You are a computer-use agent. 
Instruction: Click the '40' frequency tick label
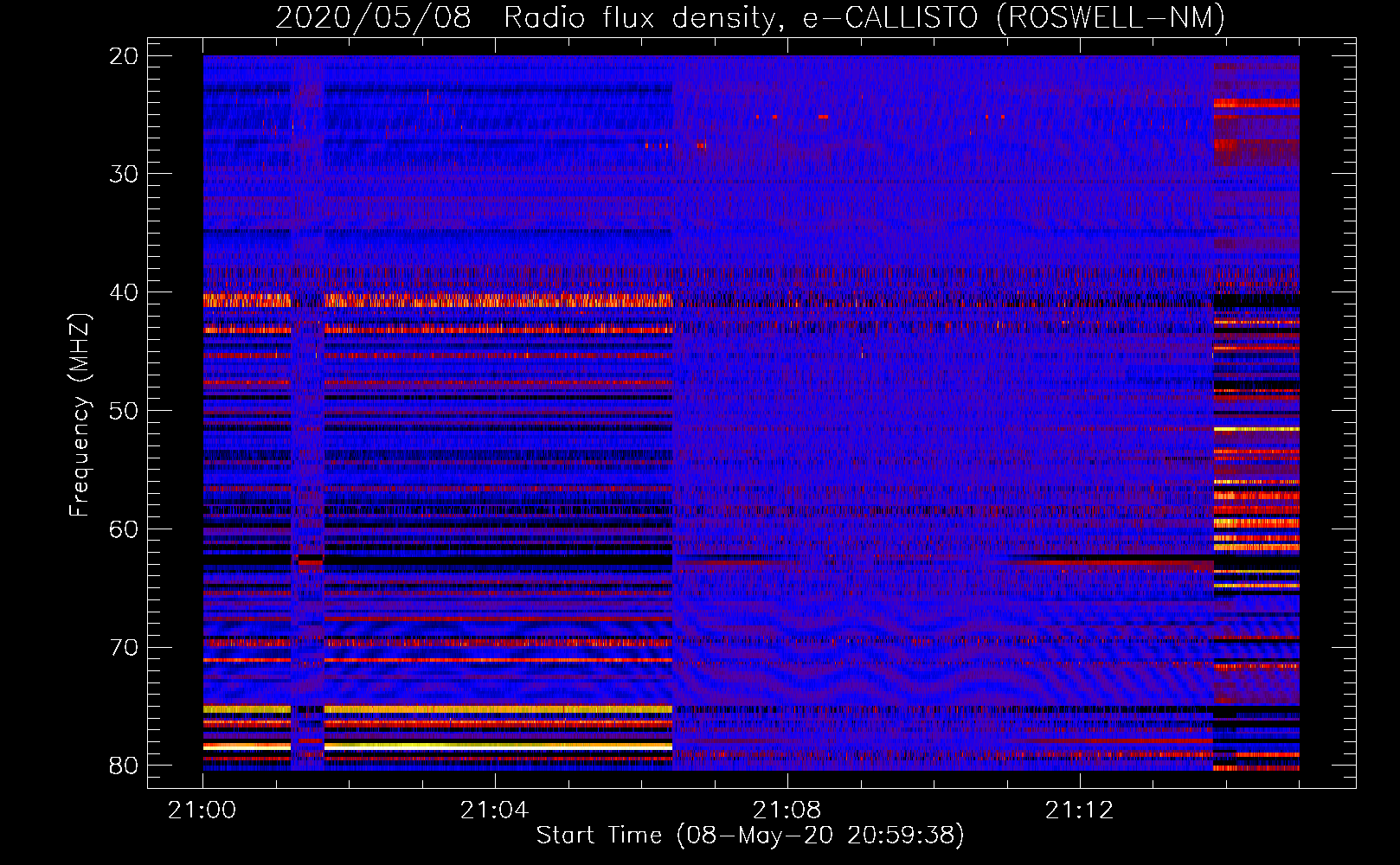pyautogui.click(x=124, y=292)
